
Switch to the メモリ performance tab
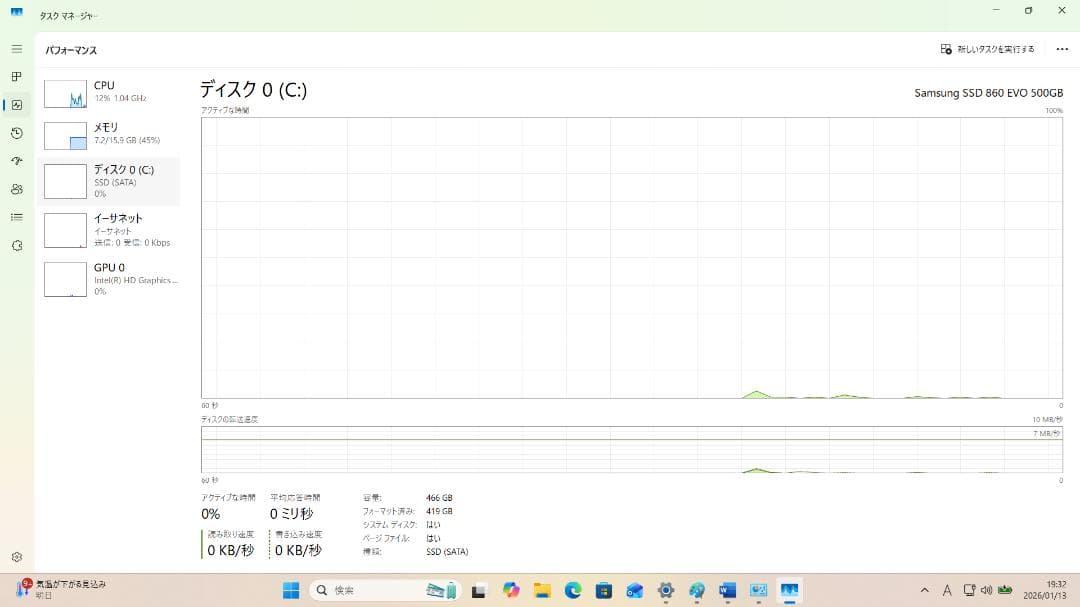point(110,133)
